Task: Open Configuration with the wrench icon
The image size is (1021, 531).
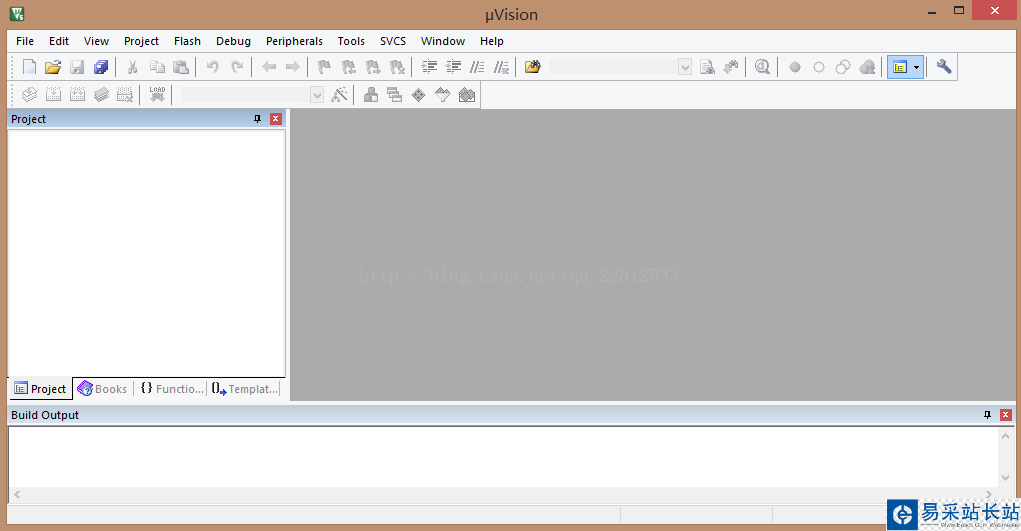Action: tap(944, 66)
